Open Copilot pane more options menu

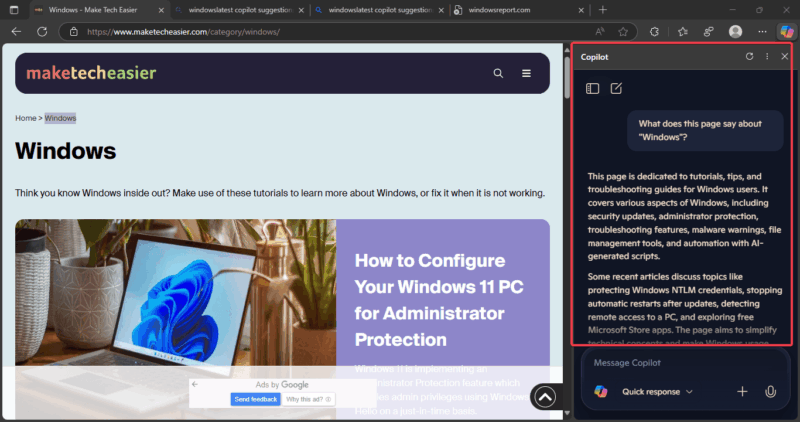coord(767,57)
